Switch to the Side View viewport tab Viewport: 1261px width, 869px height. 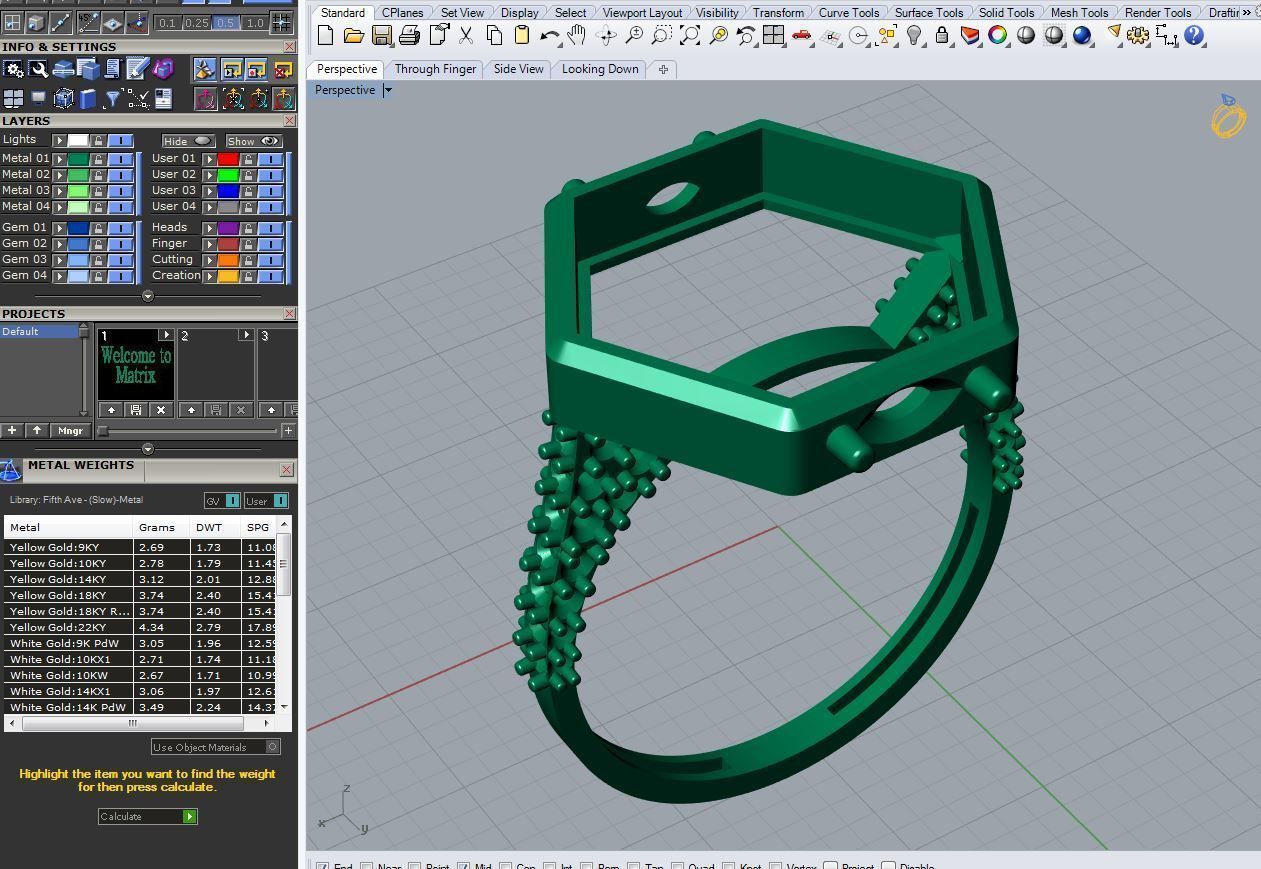pyautogui.click(x=519, y=69)
